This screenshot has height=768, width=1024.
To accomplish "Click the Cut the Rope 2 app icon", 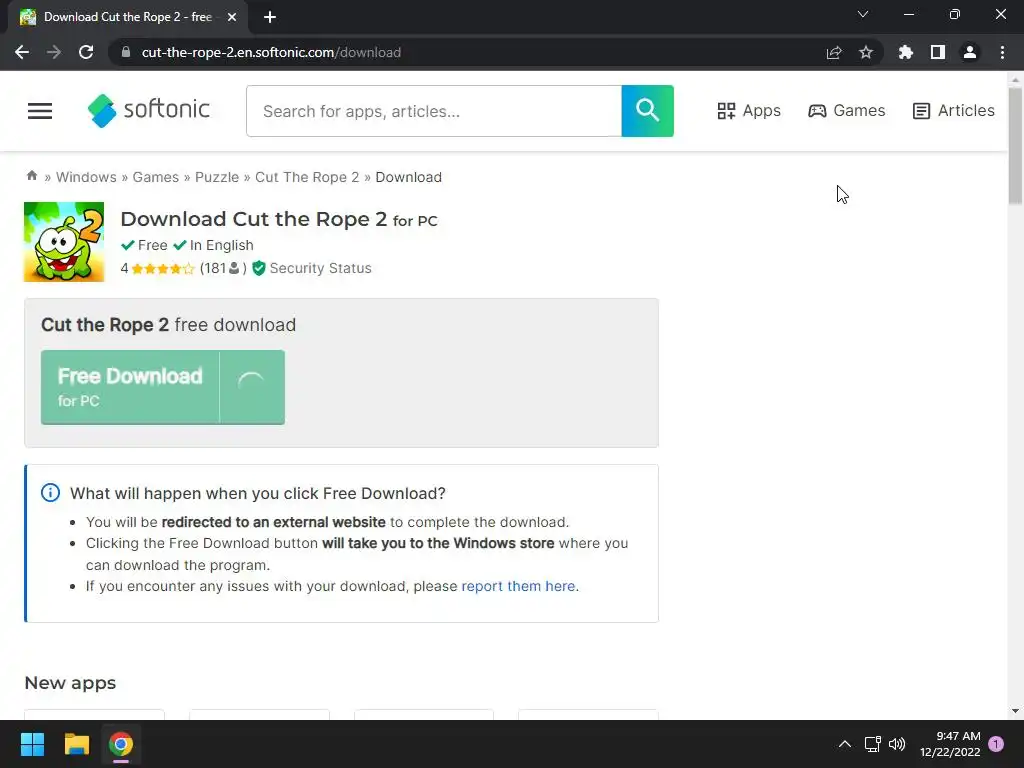I will click(64, 242).
